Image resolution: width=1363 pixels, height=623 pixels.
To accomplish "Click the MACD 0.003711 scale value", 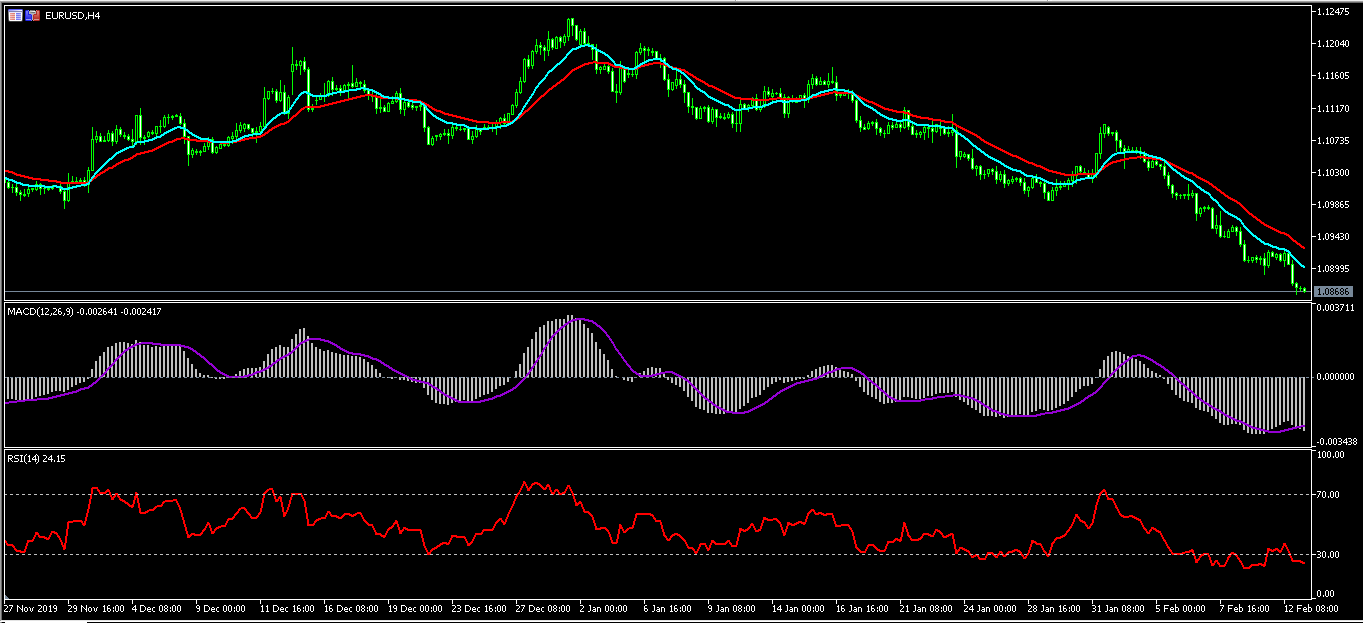I will 1337,308.
